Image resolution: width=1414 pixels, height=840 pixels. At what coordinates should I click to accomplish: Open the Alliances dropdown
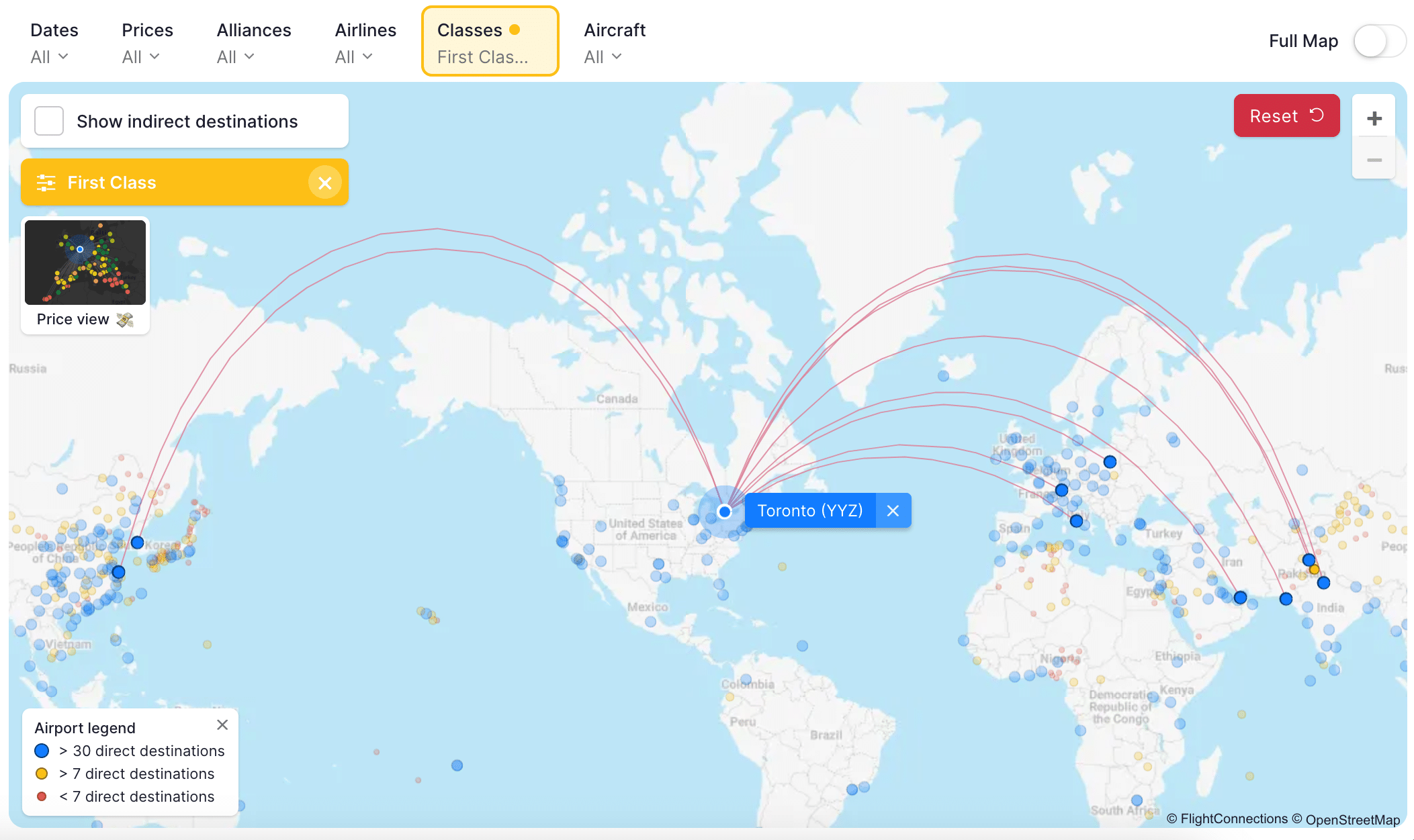coord(236,43)
